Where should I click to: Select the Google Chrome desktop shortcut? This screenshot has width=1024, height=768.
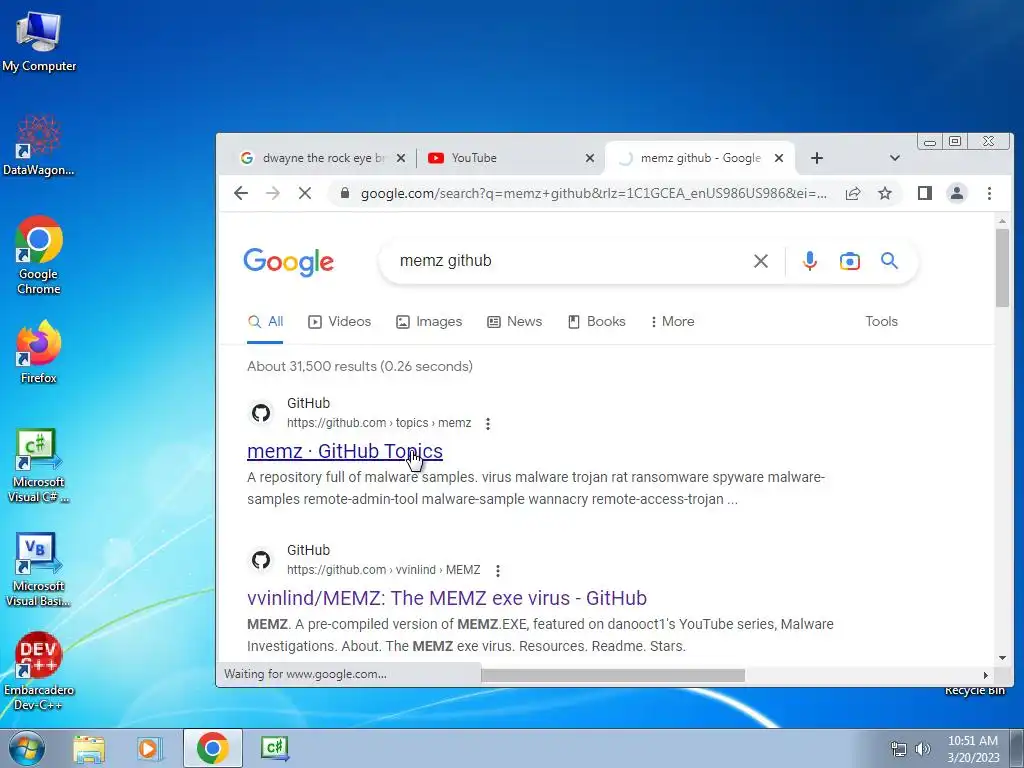(39, 255)
